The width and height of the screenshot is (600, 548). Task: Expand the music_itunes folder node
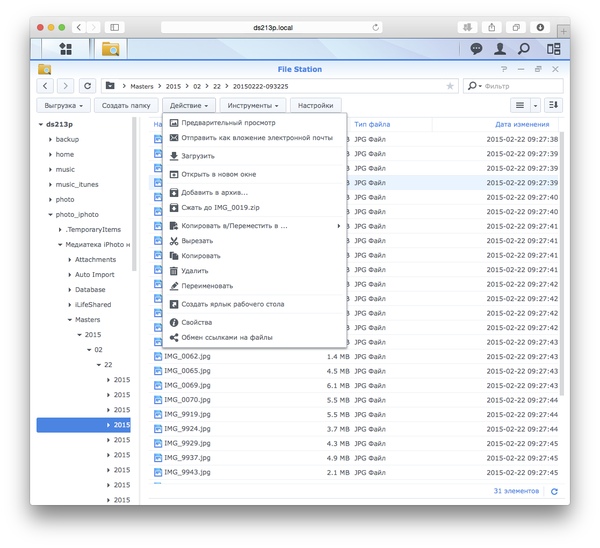[50, 185]
